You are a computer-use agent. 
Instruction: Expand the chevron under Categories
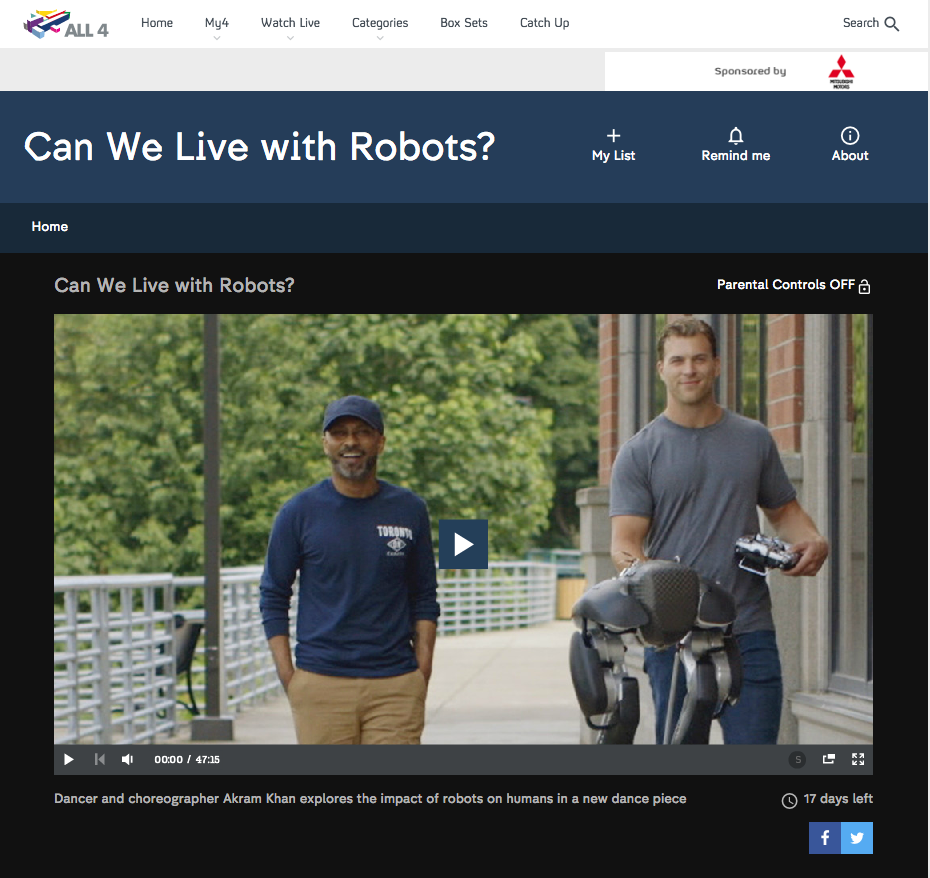[x=380, y=38]
